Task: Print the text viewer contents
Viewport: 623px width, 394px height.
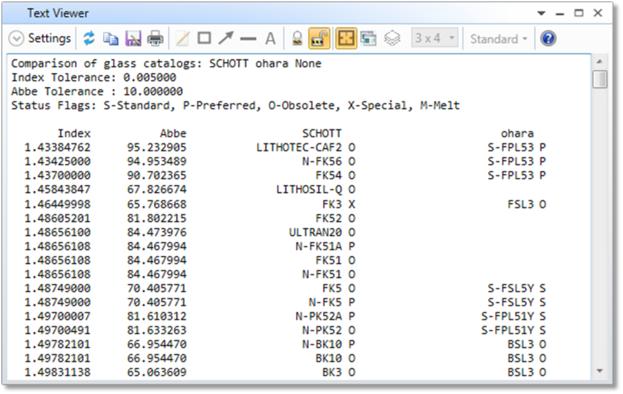Action: point(155,39)
